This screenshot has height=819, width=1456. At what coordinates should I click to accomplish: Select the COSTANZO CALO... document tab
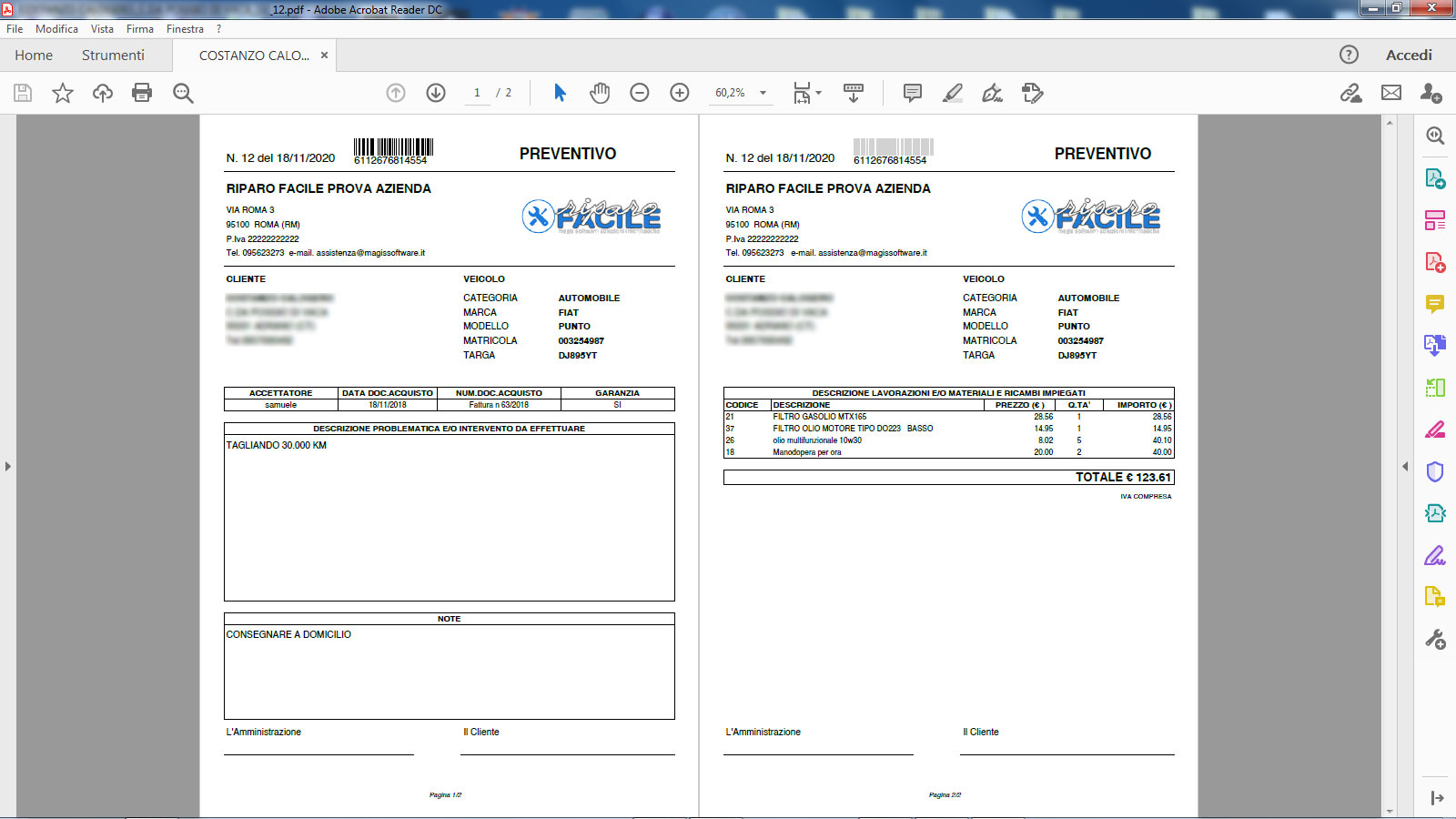click(254, 56)
